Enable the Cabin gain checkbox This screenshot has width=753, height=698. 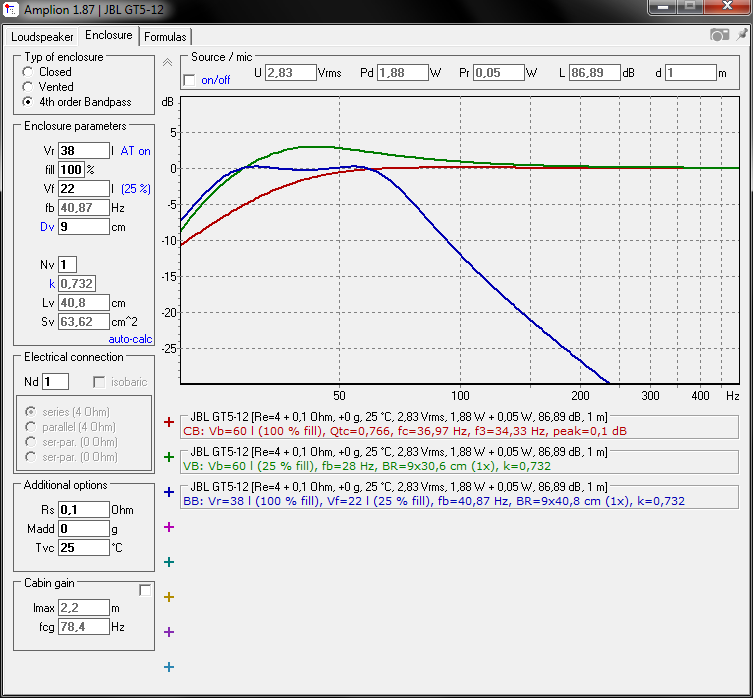click(145, 590)
